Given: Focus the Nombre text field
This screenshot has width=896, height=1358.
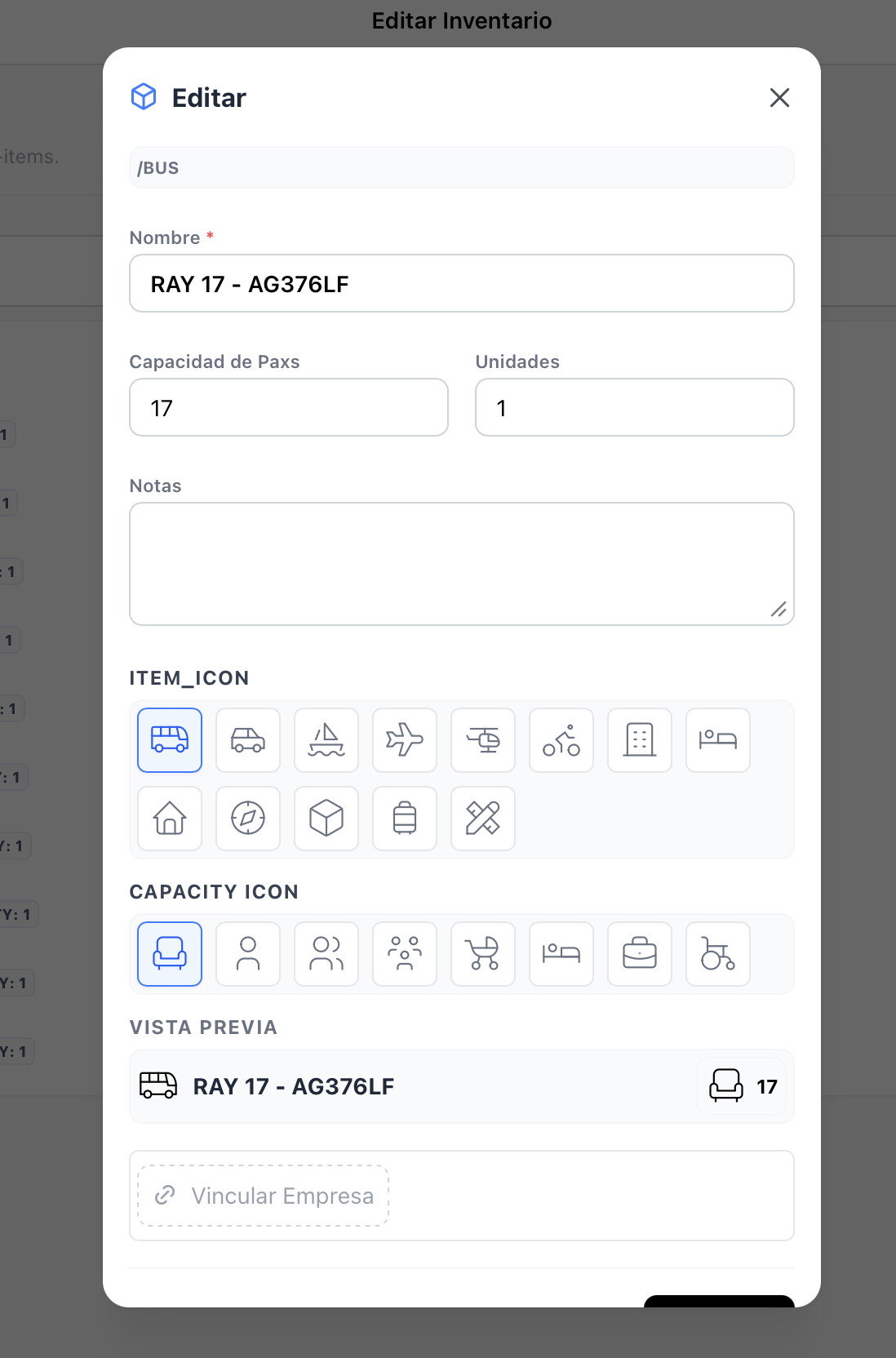Looking at the screenshot, I should 462,283.
